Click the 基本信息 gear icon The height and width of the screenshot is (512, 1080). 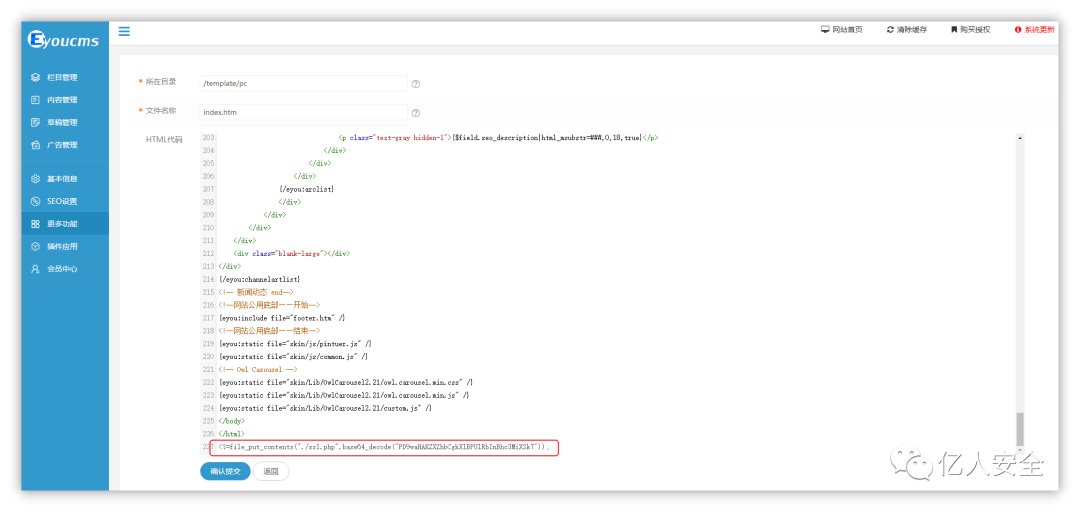tap(35, 179)
